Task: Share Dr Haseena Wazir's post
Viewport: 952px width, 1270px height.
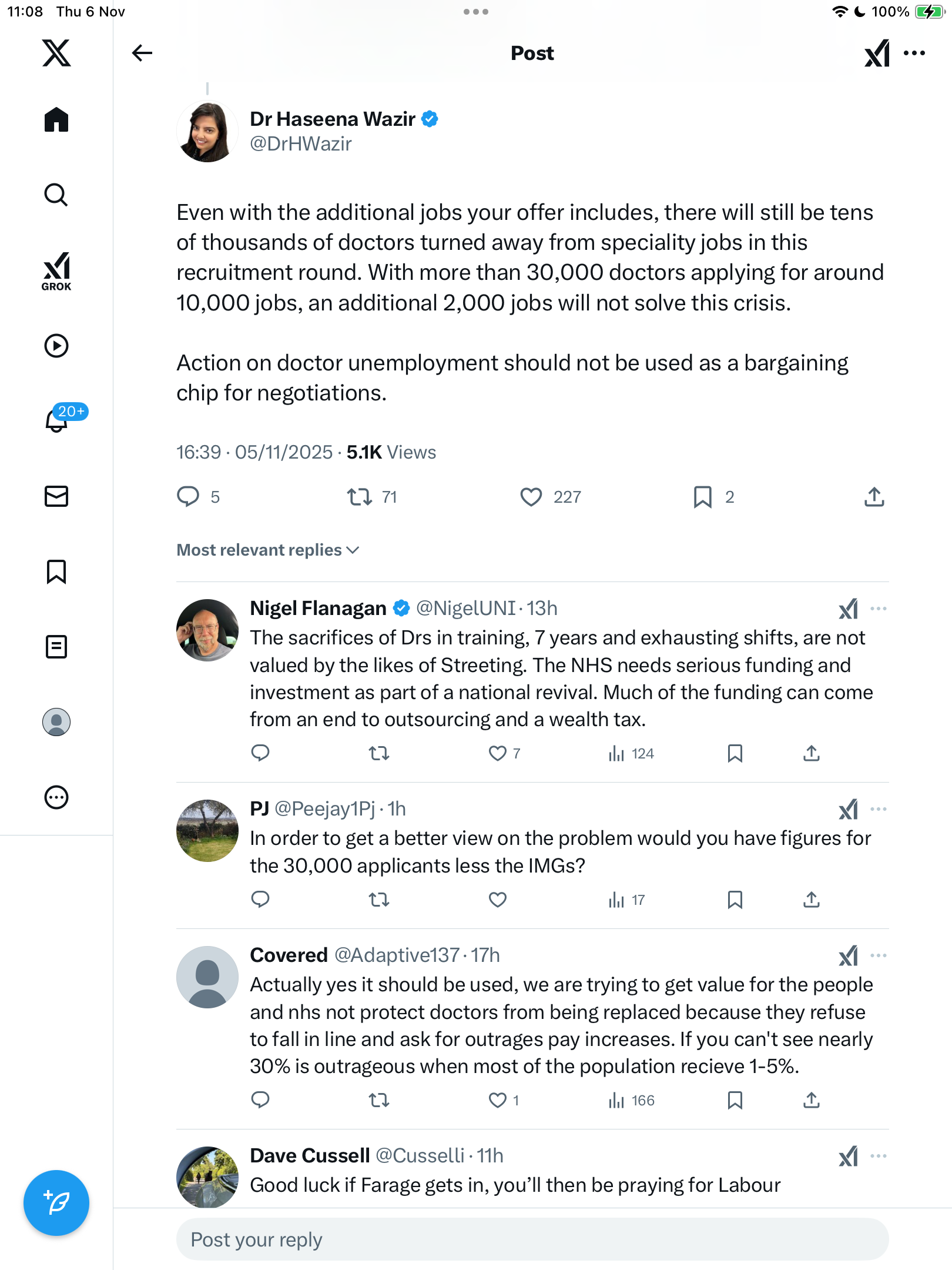Action: click(874, 497)
